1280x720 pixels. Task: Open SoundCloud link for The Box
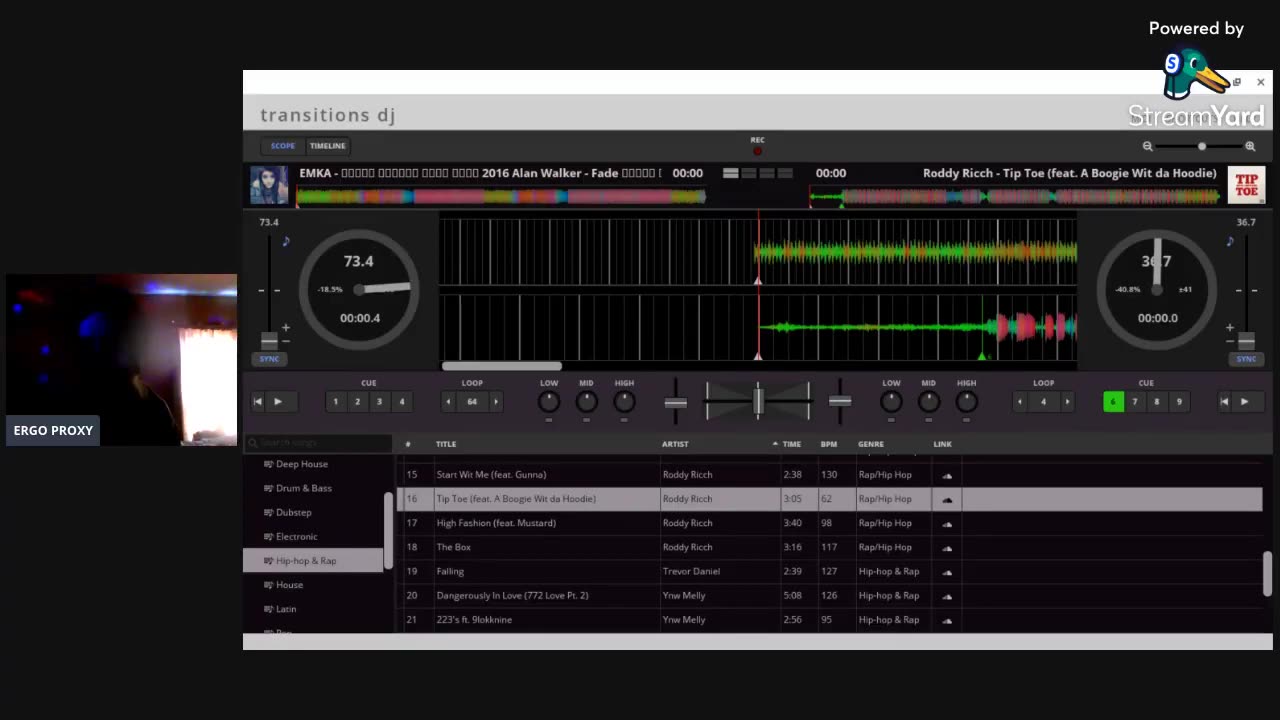[947, 548]
